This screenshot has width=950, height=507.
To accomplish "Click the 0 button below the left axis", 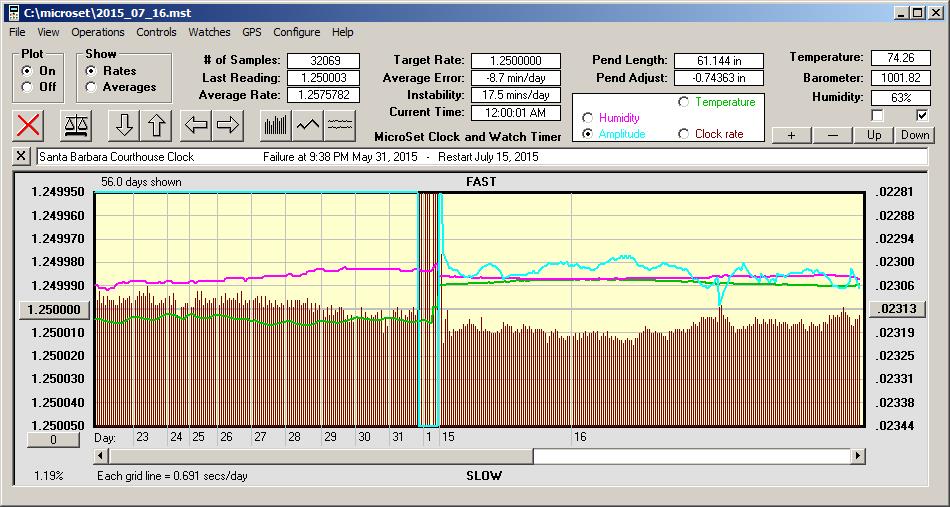I will coord(53,440).
